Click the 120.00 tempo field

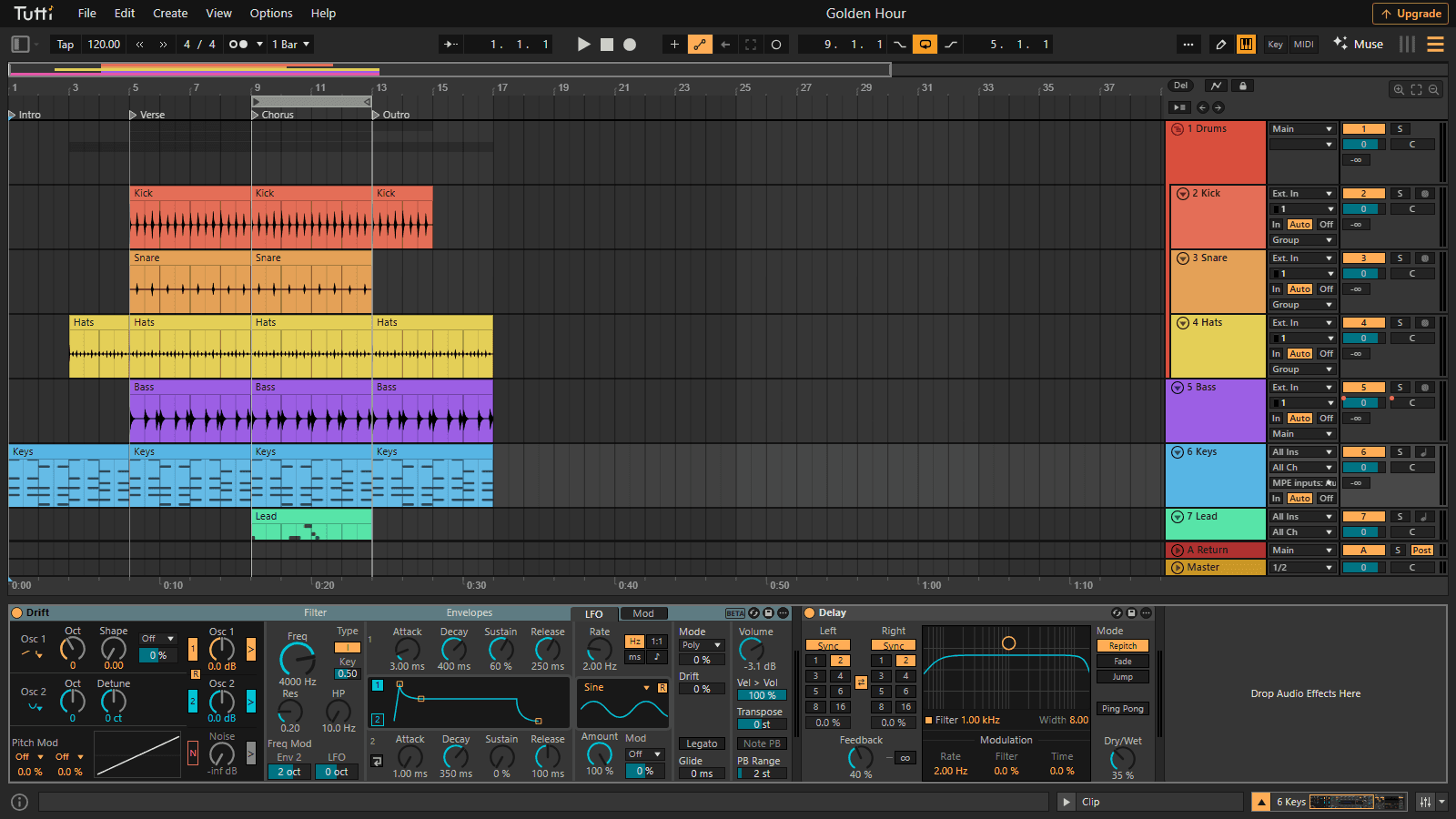coord(104,44)
